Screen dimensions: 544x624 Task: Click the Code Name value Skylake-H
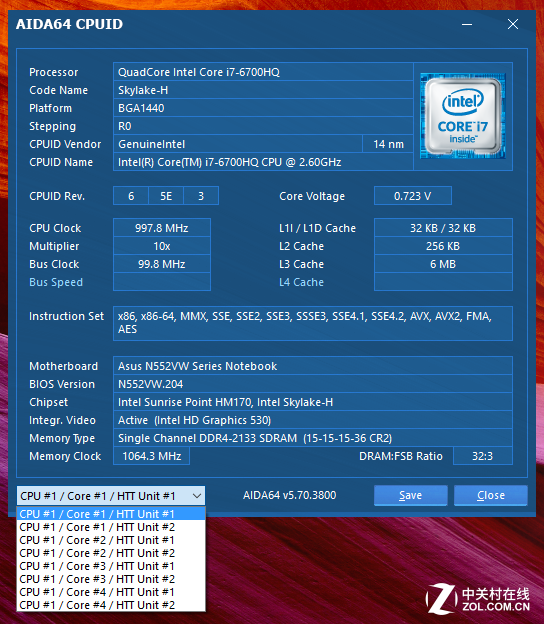click(x=263, y=90)
